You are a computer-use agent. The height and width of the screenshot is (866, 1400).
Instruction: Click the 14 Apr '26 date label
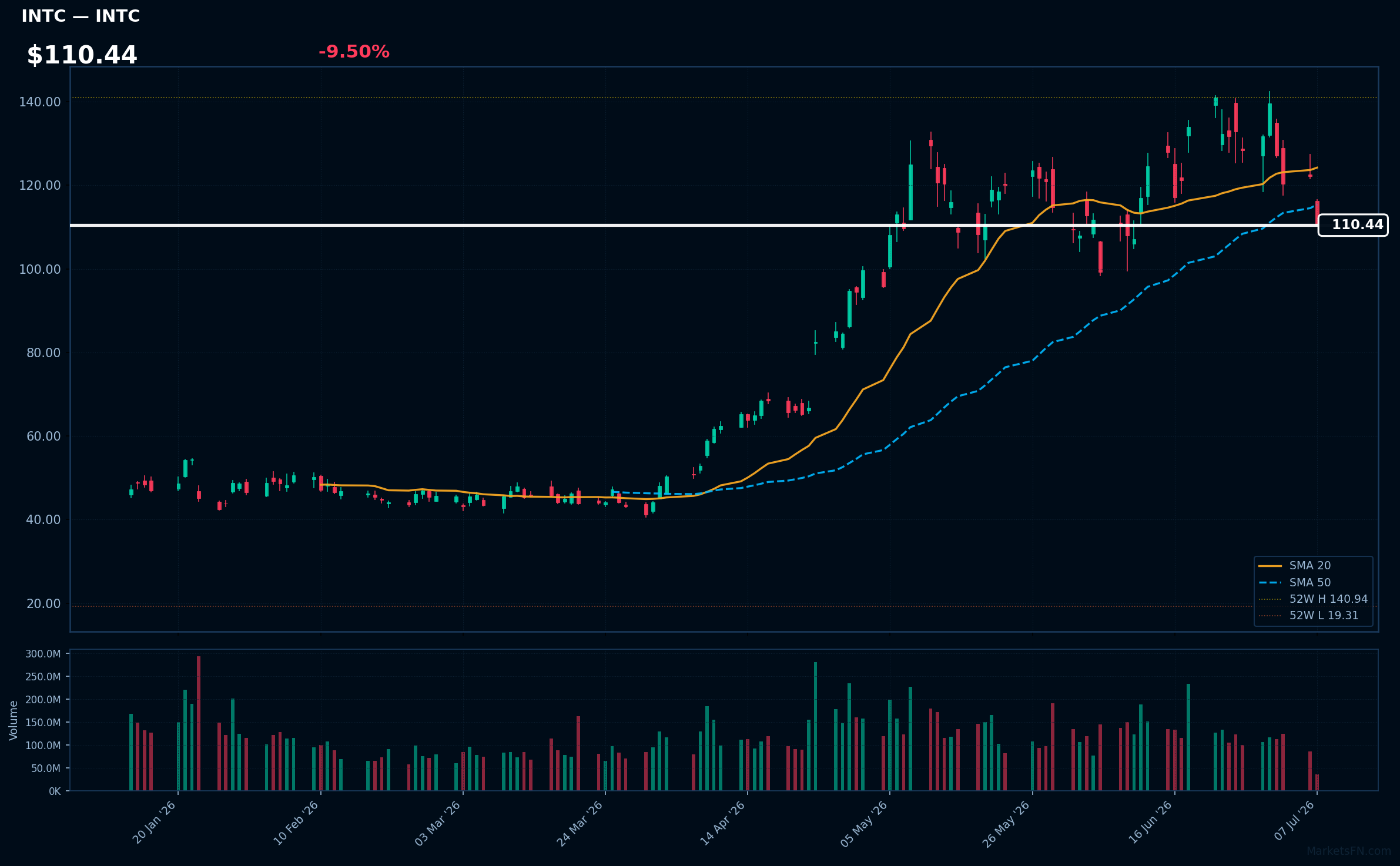(723, 823)
